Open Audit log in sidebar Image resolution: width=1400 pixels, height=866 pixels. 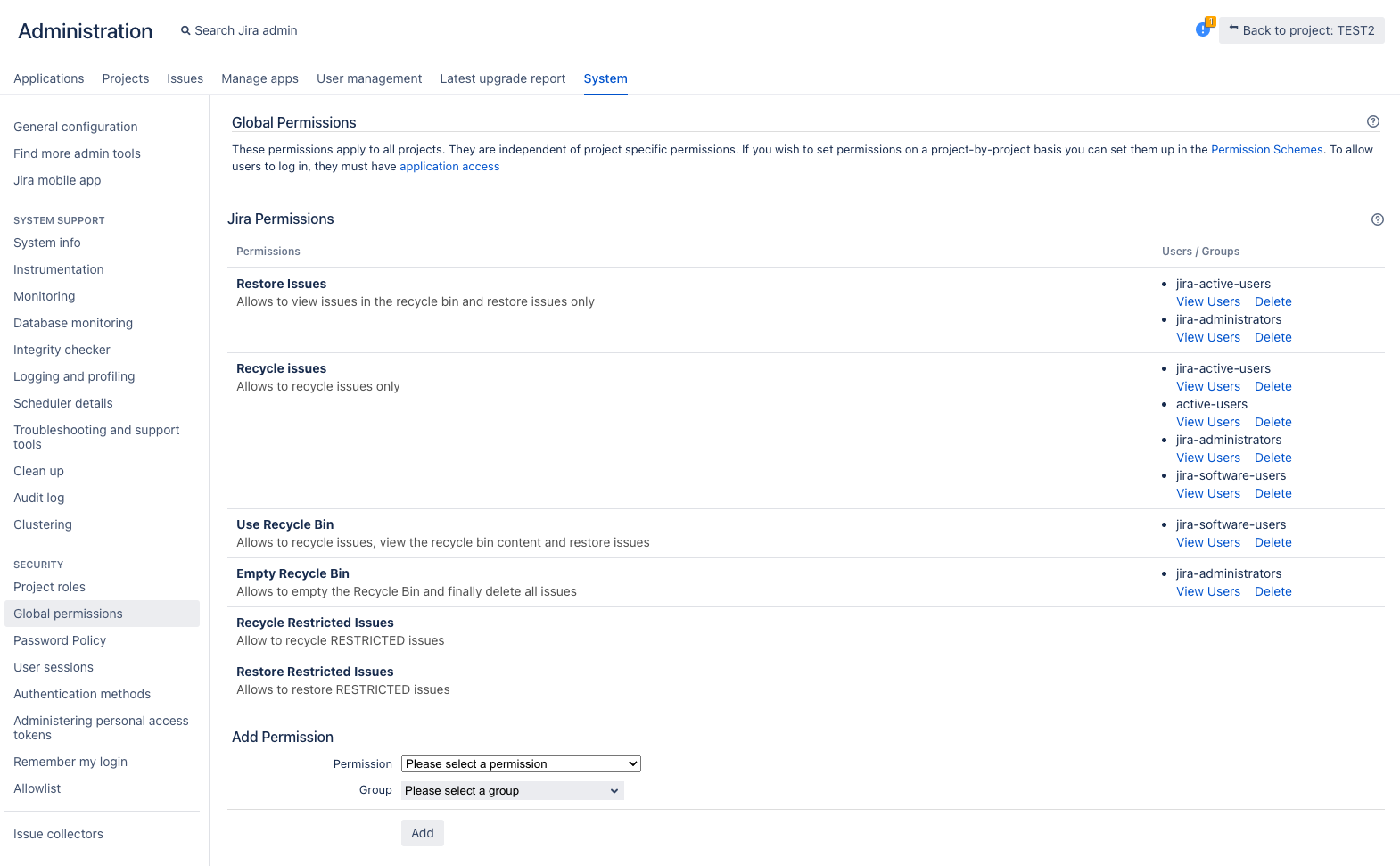(39, 498)
